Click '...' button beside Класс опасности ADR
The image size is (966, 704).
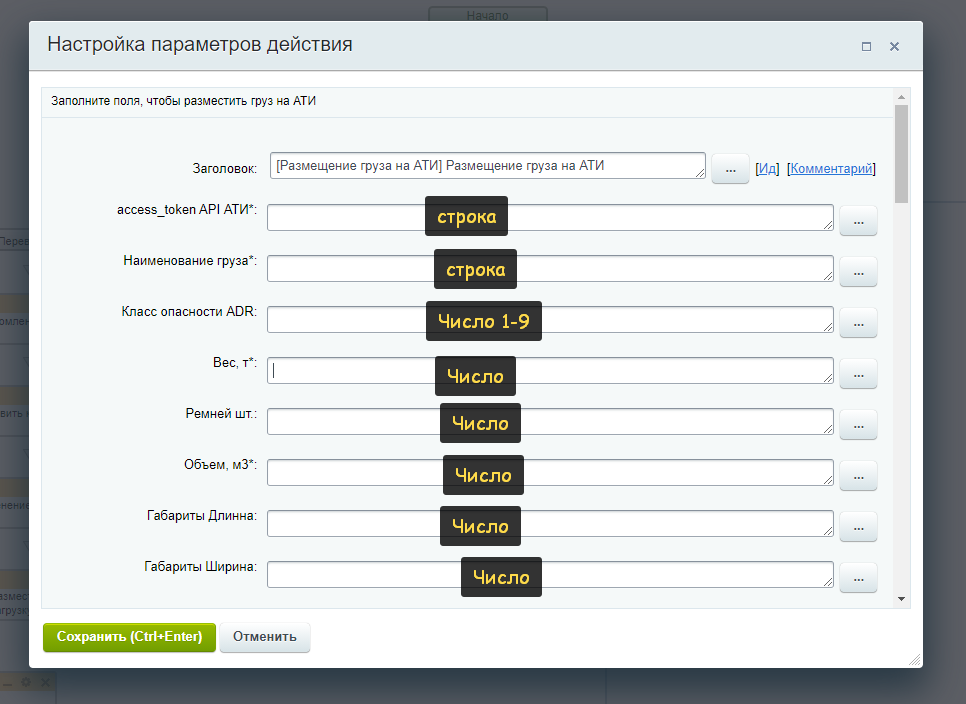pos(858,323)
